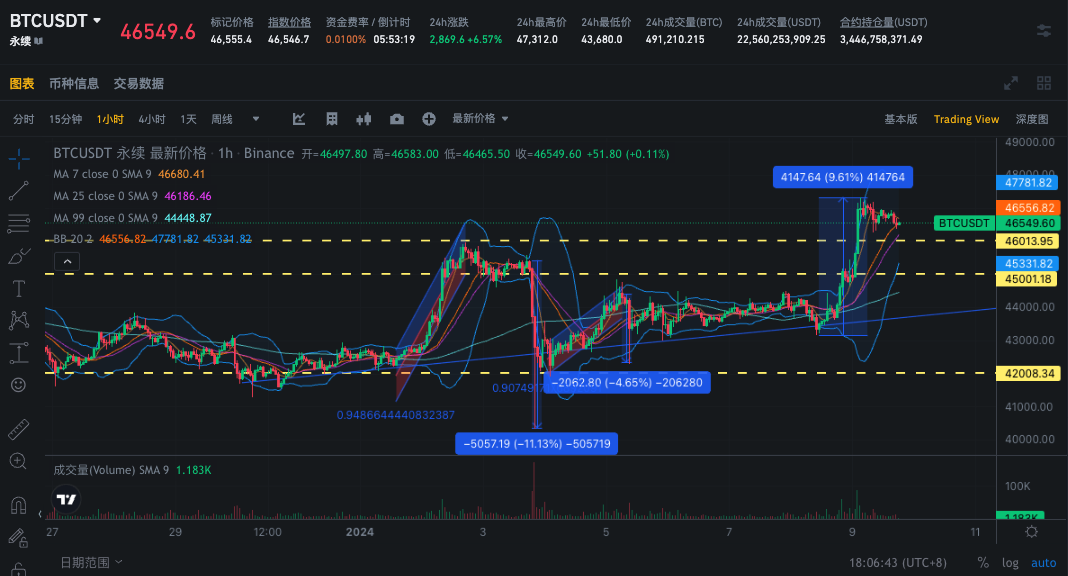Open the Fibonacci and horizontal lines tool
Screen dimensions: 1068x576
[x=19, y=223]
